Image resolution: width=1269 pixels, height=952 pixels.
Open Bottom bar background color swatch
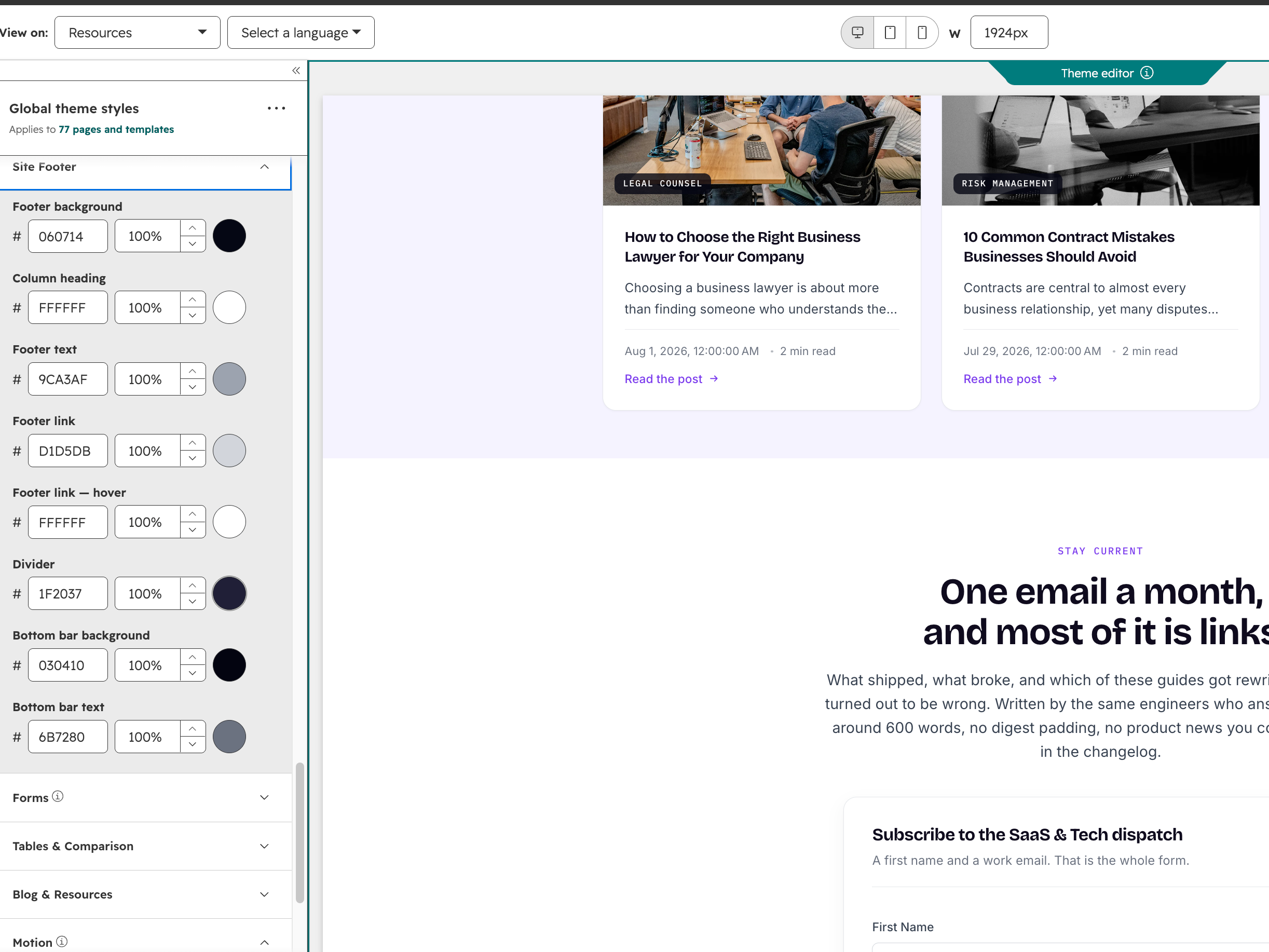point(229,665)
